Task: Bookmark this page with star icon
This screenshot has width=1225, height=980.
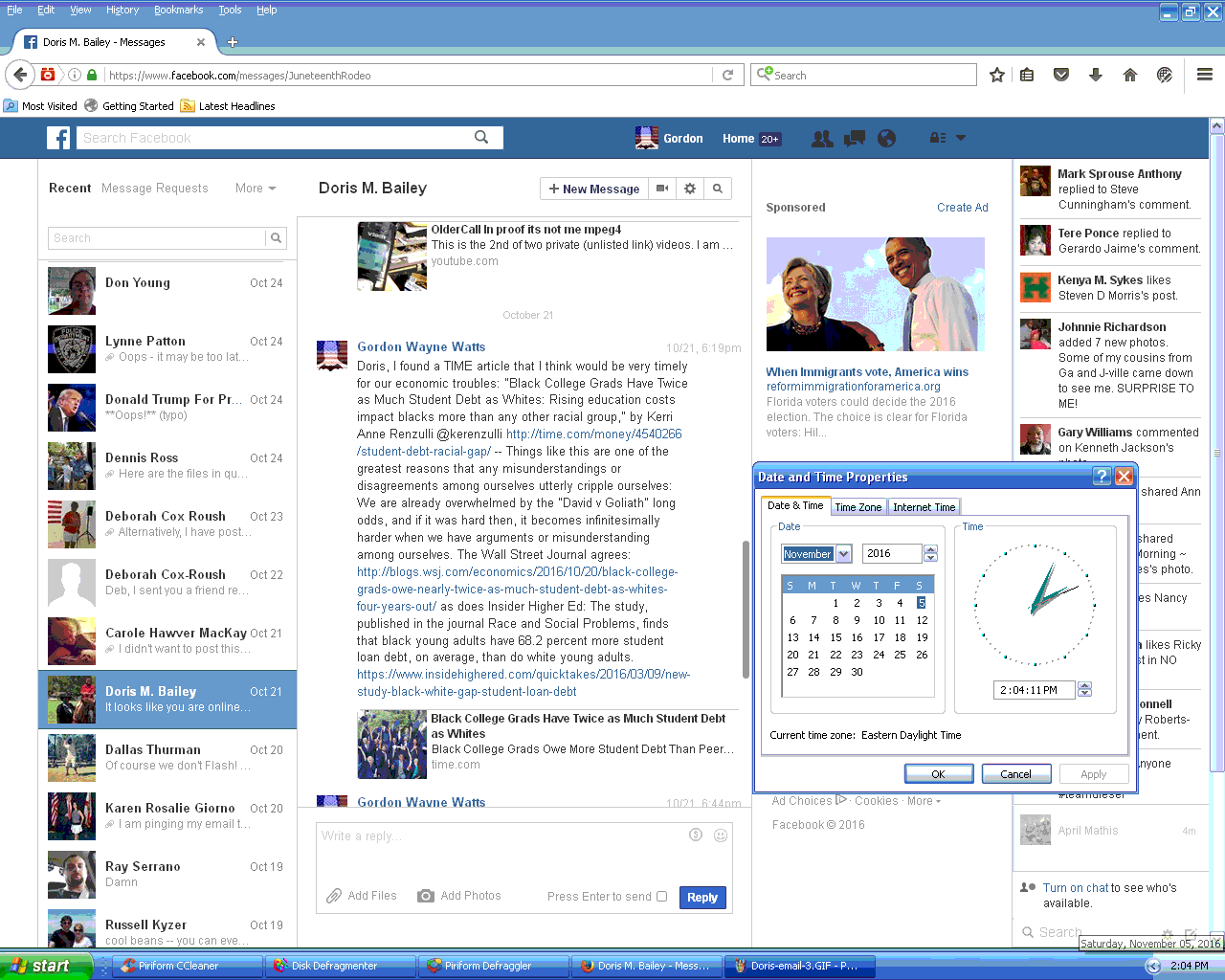Action: tap(996, 75)
